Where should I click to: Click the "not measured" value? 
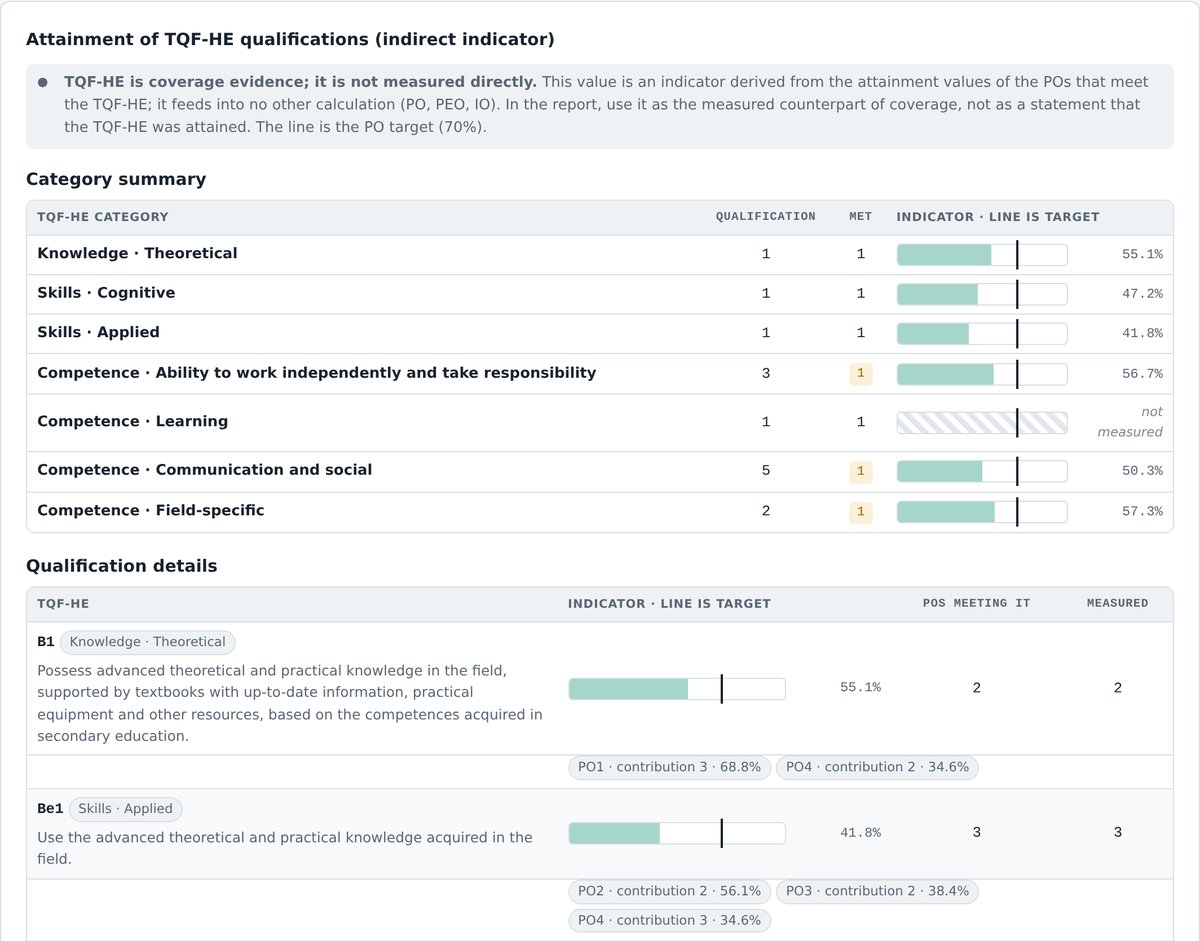click(1130, 422)
